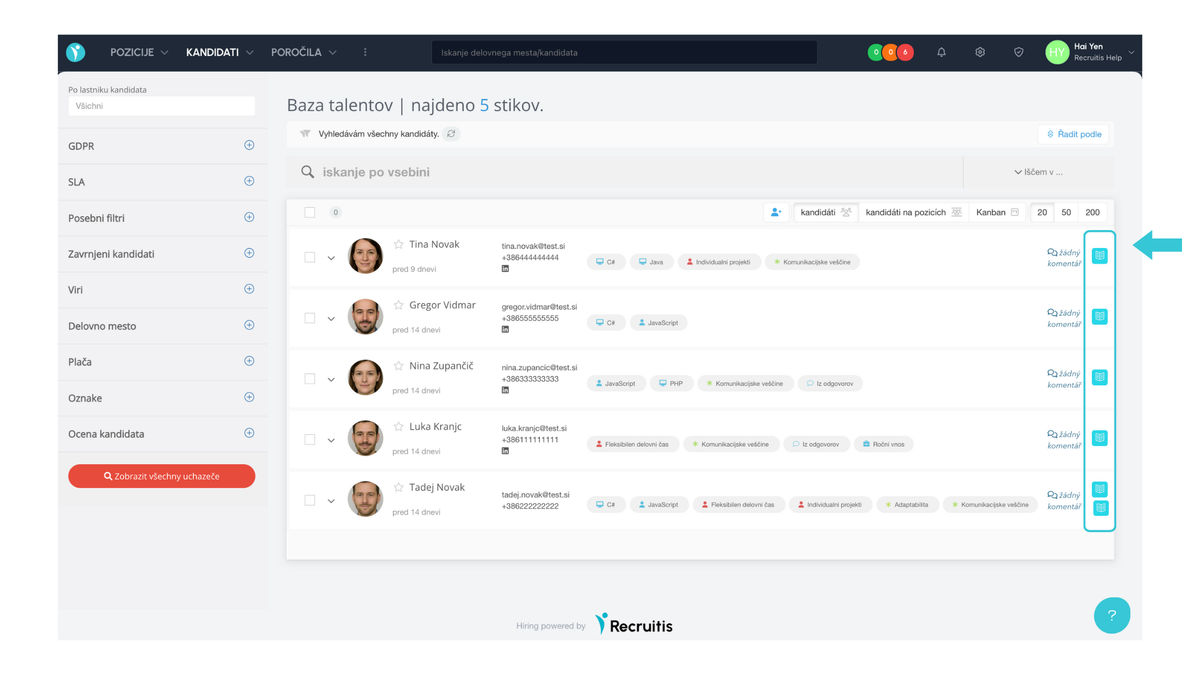Expand the SLA filter section

click(249, 181)
